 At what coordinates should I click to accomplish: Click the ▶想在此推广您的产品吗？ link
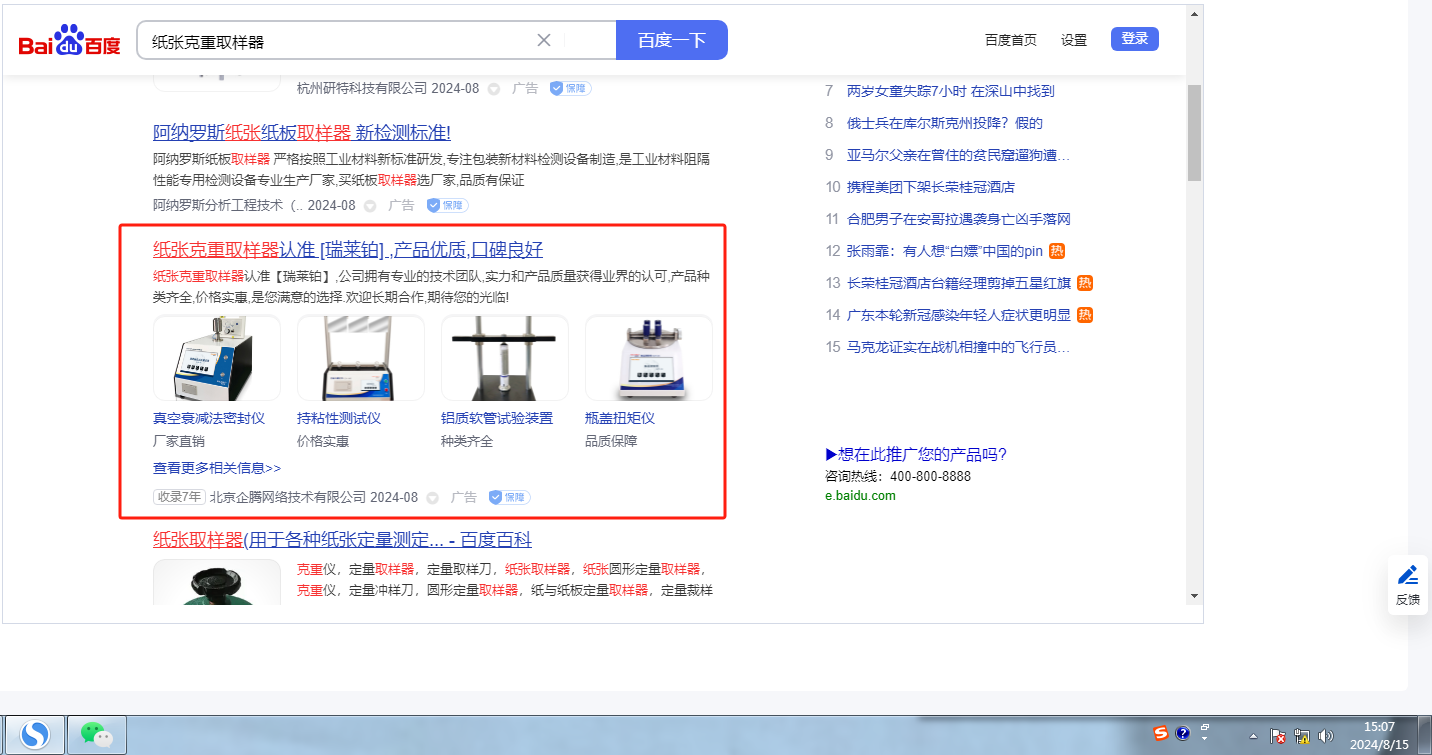(x=916, y=455)
